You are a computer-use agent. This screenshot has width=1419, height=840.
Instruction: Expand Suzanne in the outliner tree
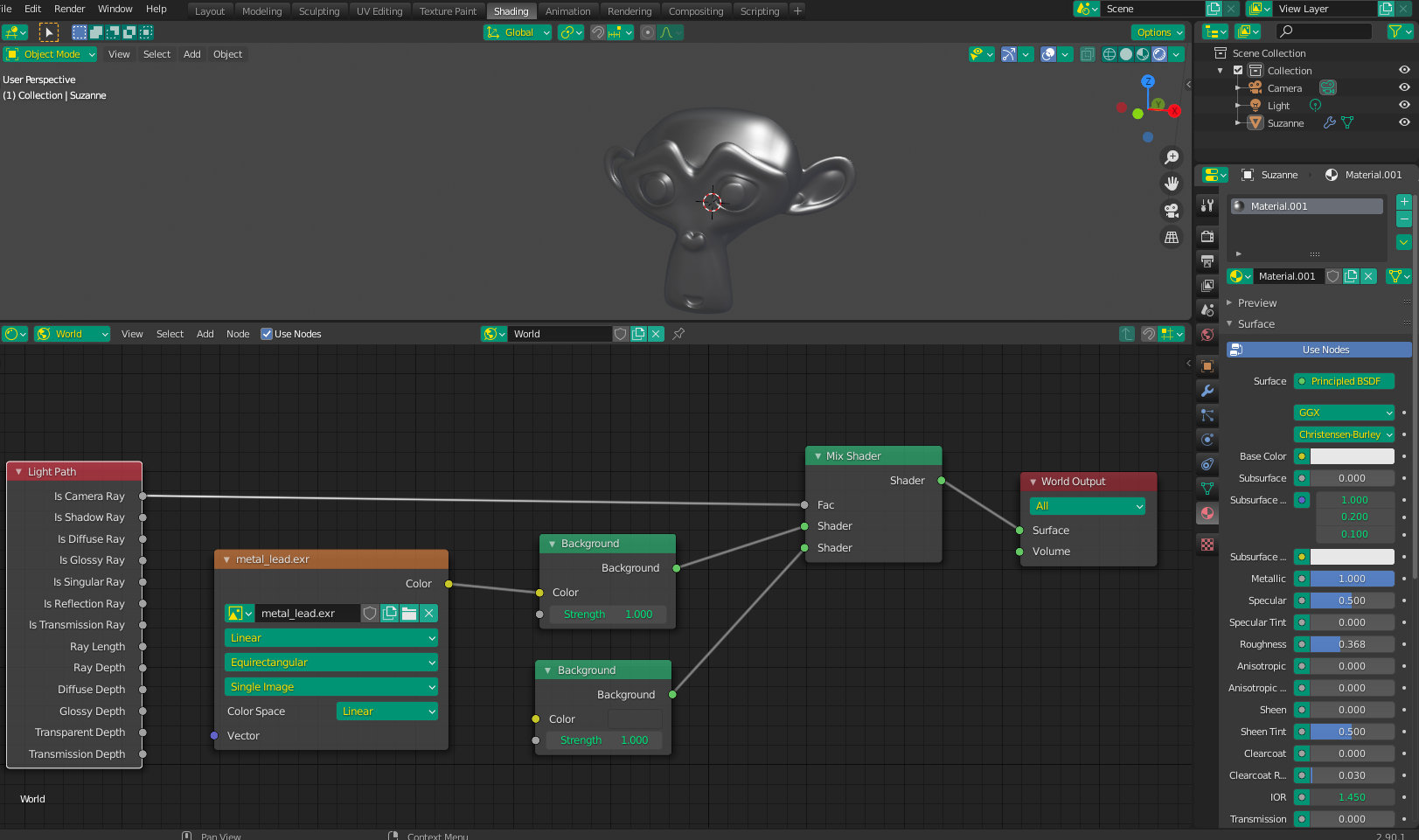(x=1238, y=123)
